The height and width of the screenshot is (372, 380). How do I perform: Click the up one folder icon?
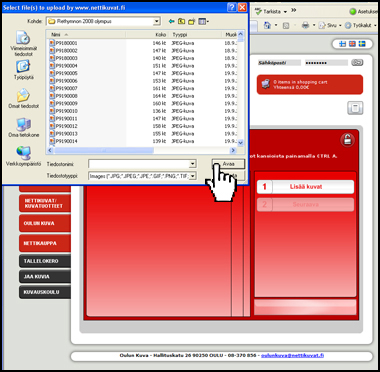click(181, 22)
